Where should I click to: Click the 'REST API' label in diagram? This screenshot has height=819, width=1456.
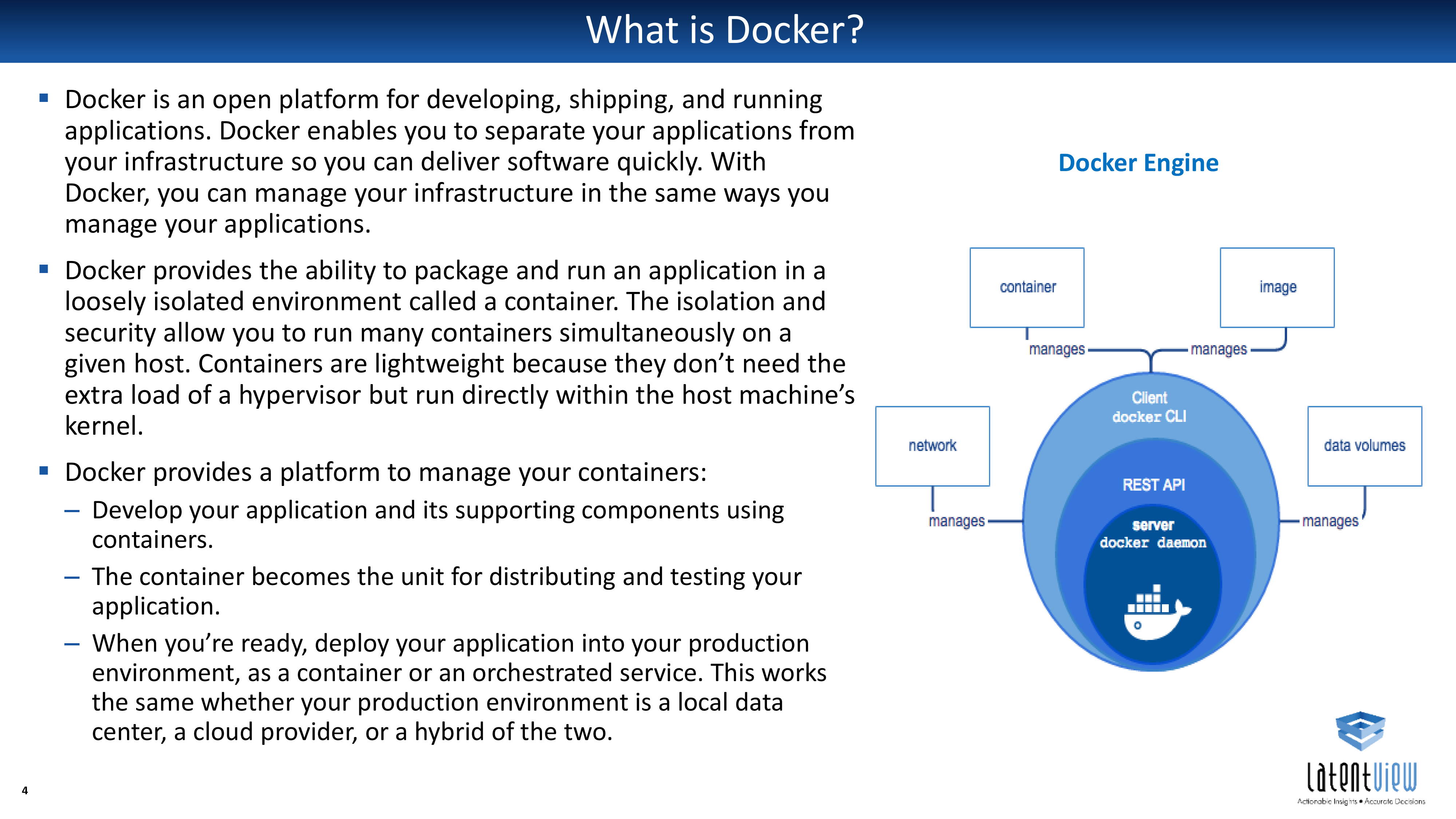pos(1154,485)
